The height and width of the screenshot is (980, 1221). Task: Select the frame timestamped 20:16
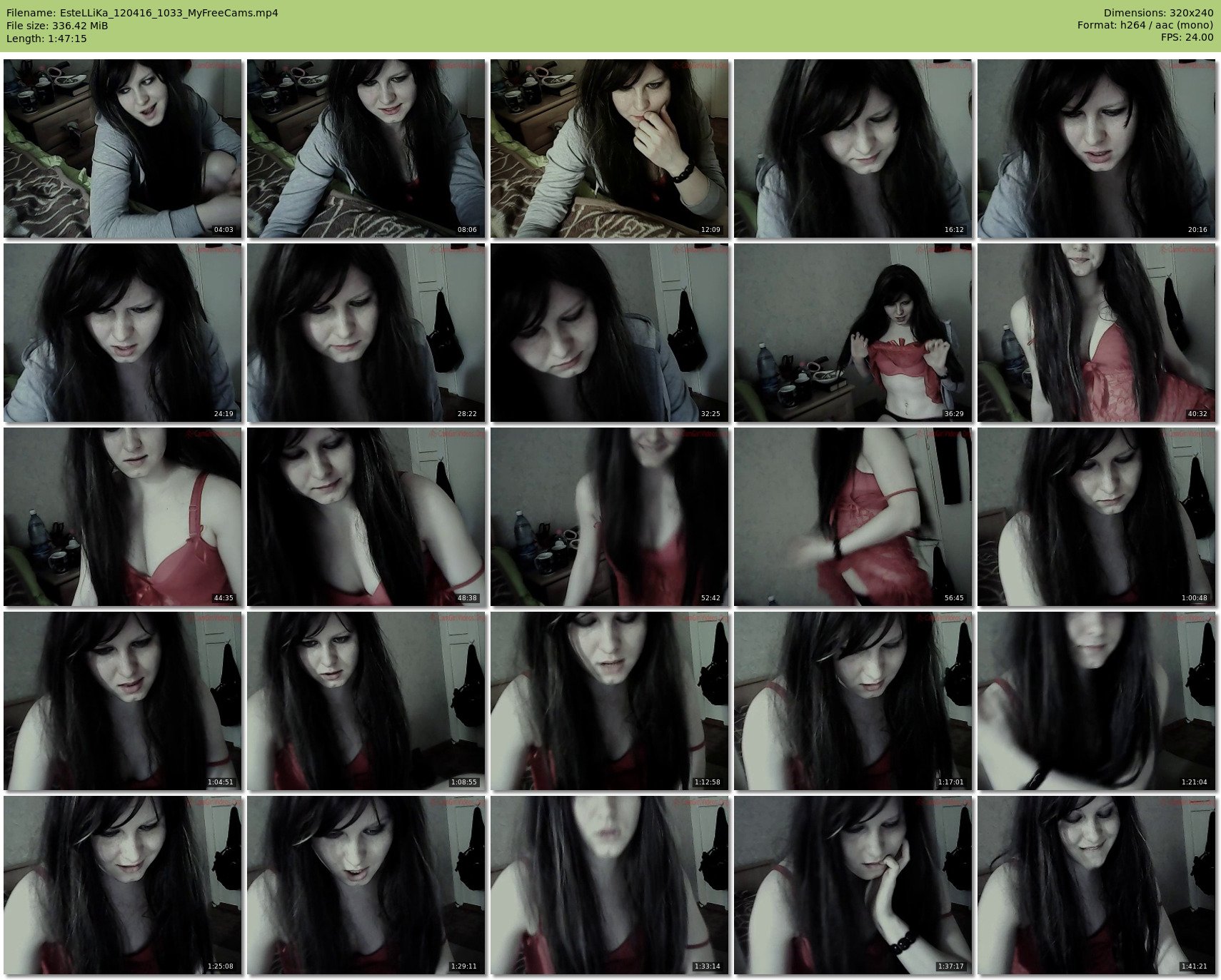(x=1096, y=148)
